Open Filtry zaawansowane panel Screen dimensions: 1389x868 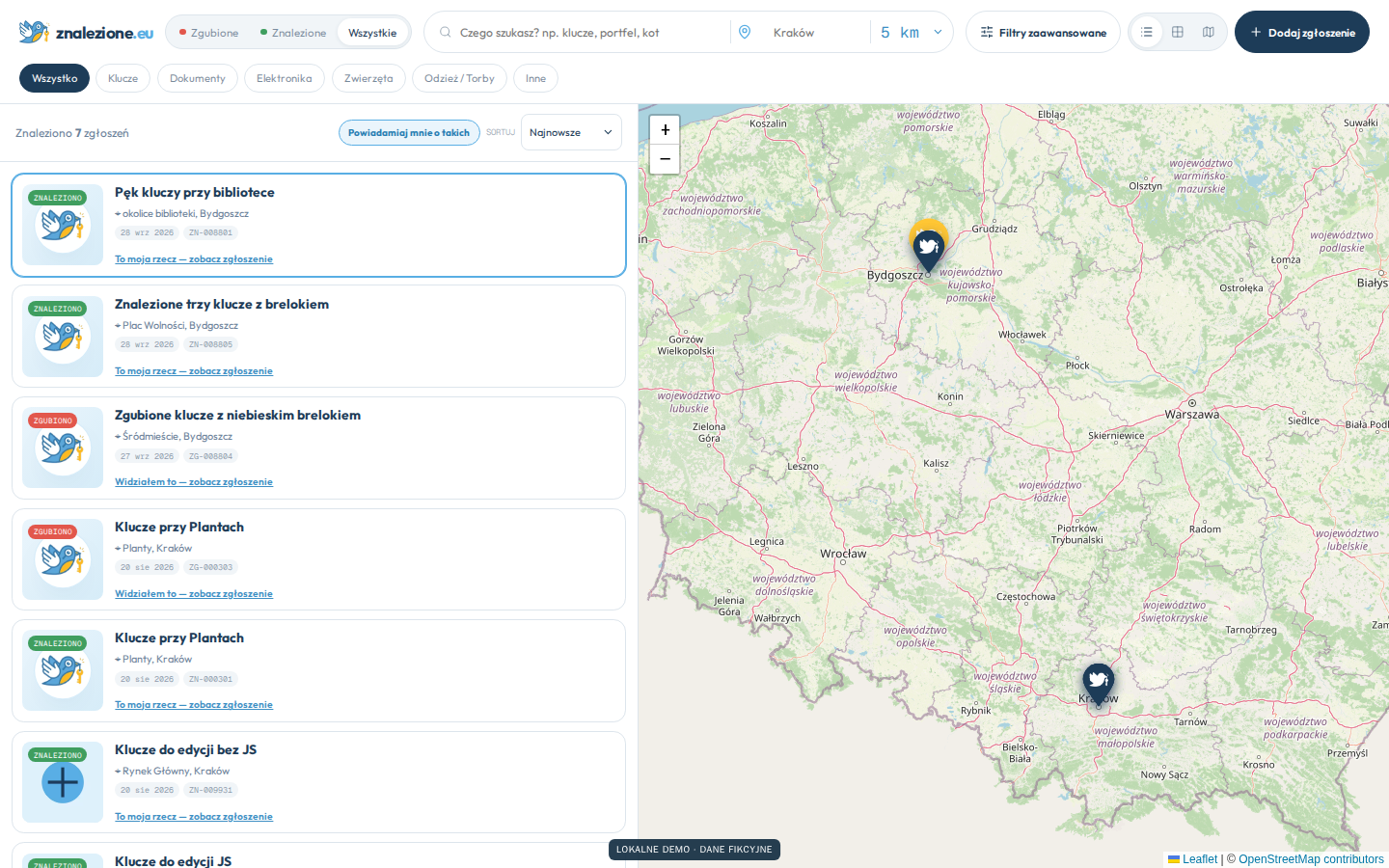[1043, 32]
